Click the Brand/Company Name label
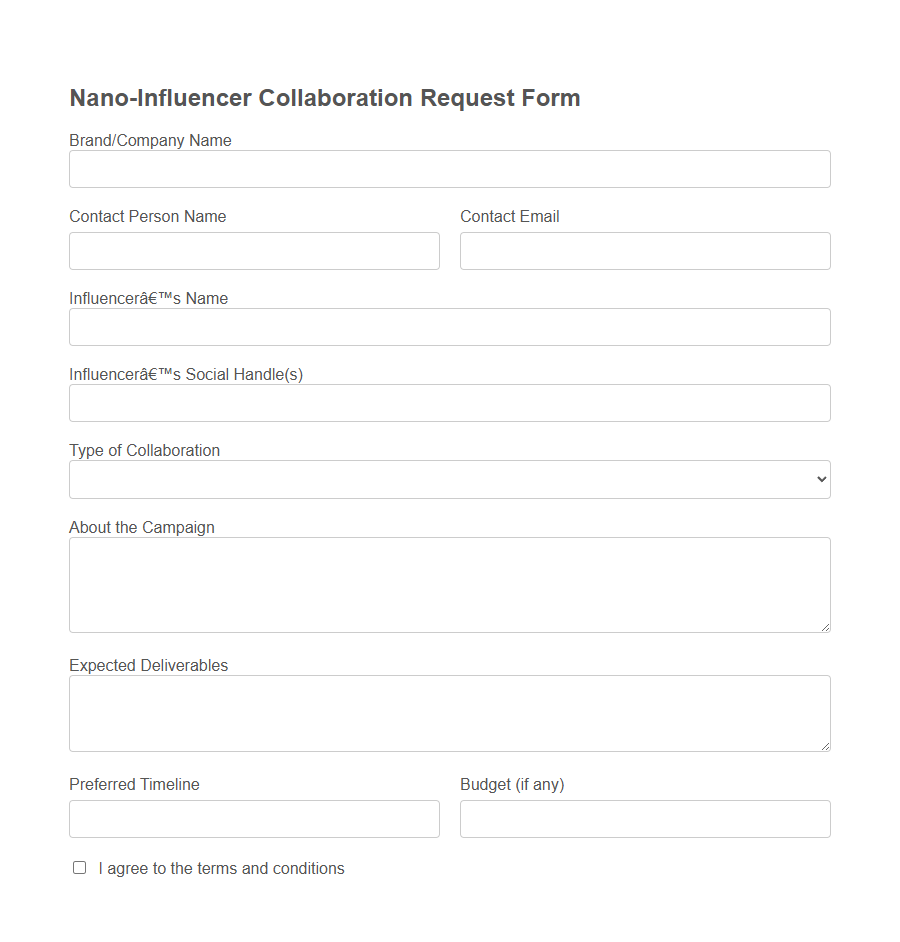This screenshot has height=942, width=900. click(x=150, y=140)
